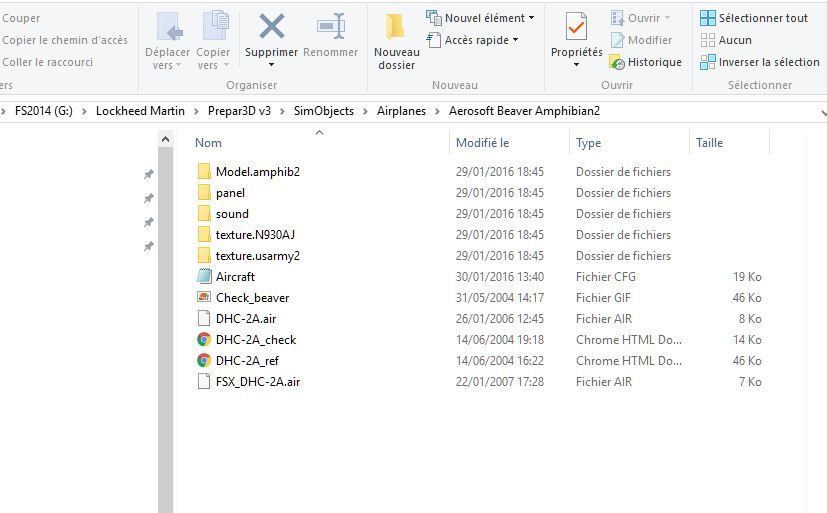
Task: Click the Check_beaver GIF icon
Action: click(x=204, y=297)
